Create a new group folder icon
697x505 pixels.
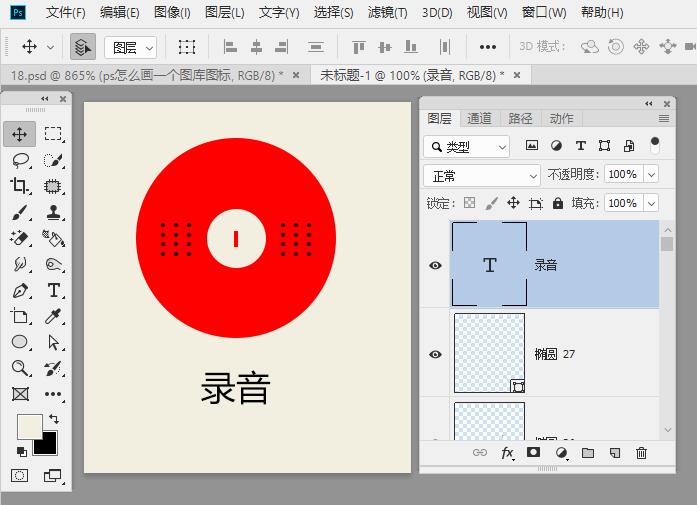588,453
